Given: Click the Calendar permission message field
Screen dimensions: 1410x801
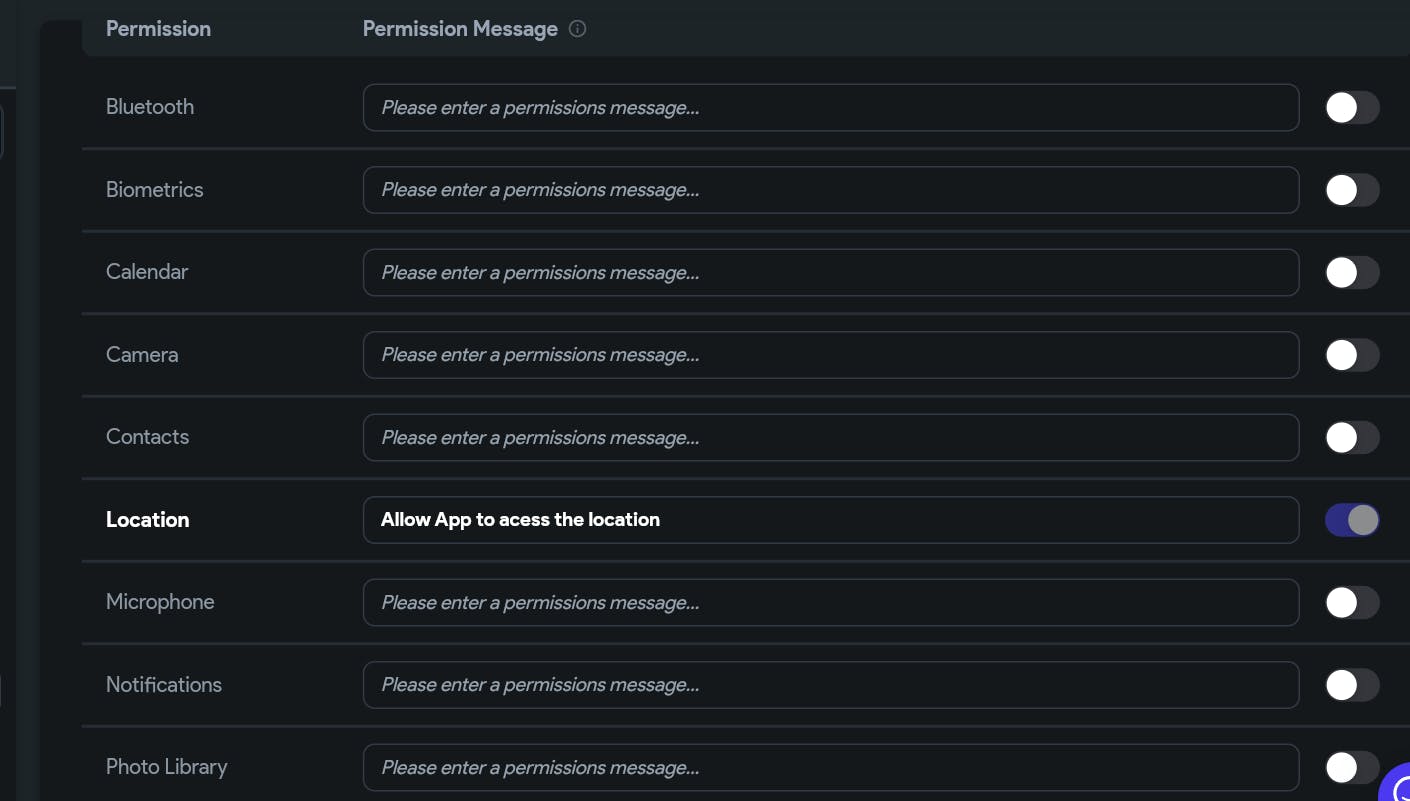Looking at the screenshot, I should (x=830, y=273).
